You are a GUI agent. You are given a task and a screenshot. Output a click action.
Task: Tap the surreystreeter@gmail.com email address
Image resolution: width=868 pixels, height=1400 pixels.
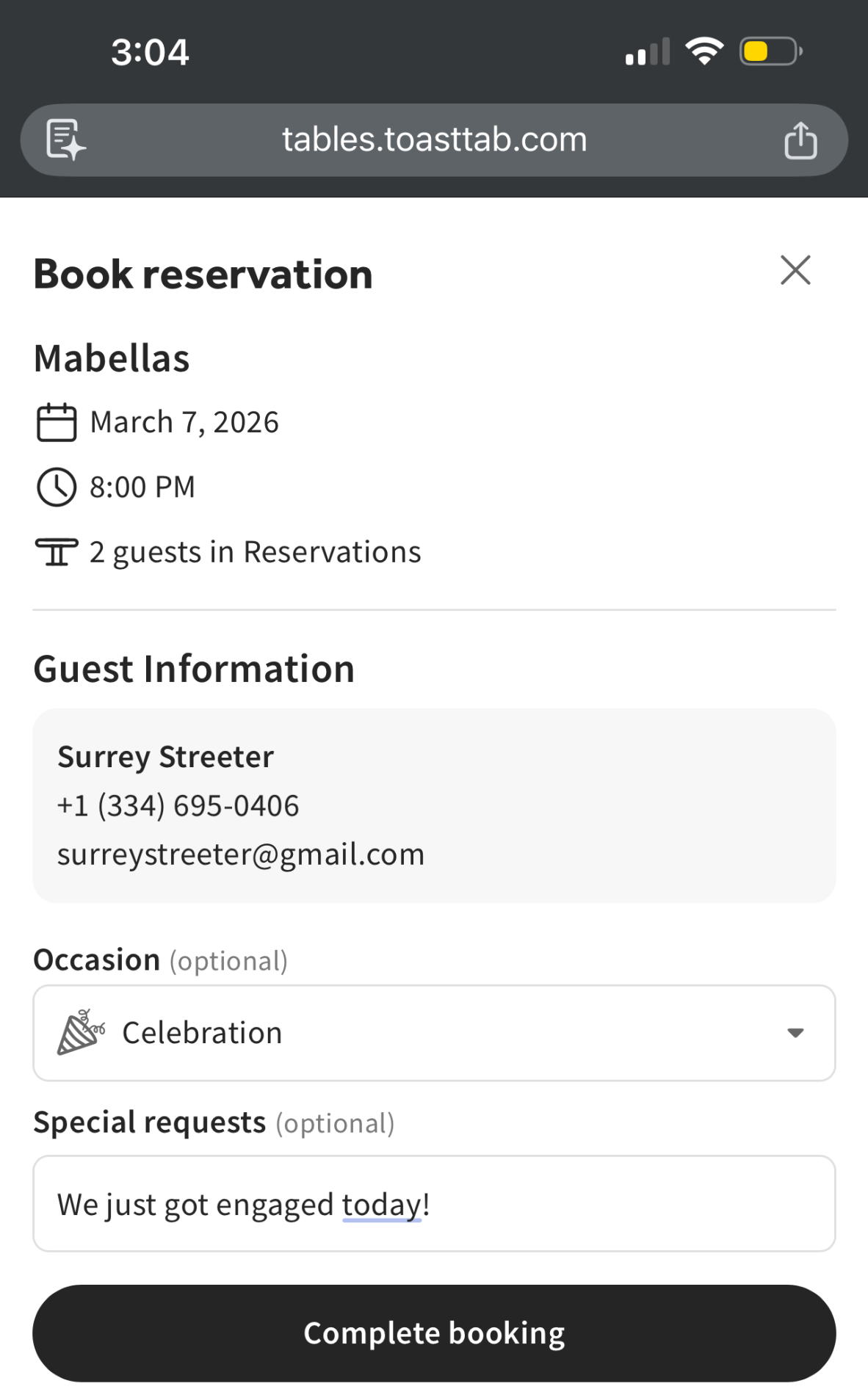pyautogui.click(x=241, y=855)
